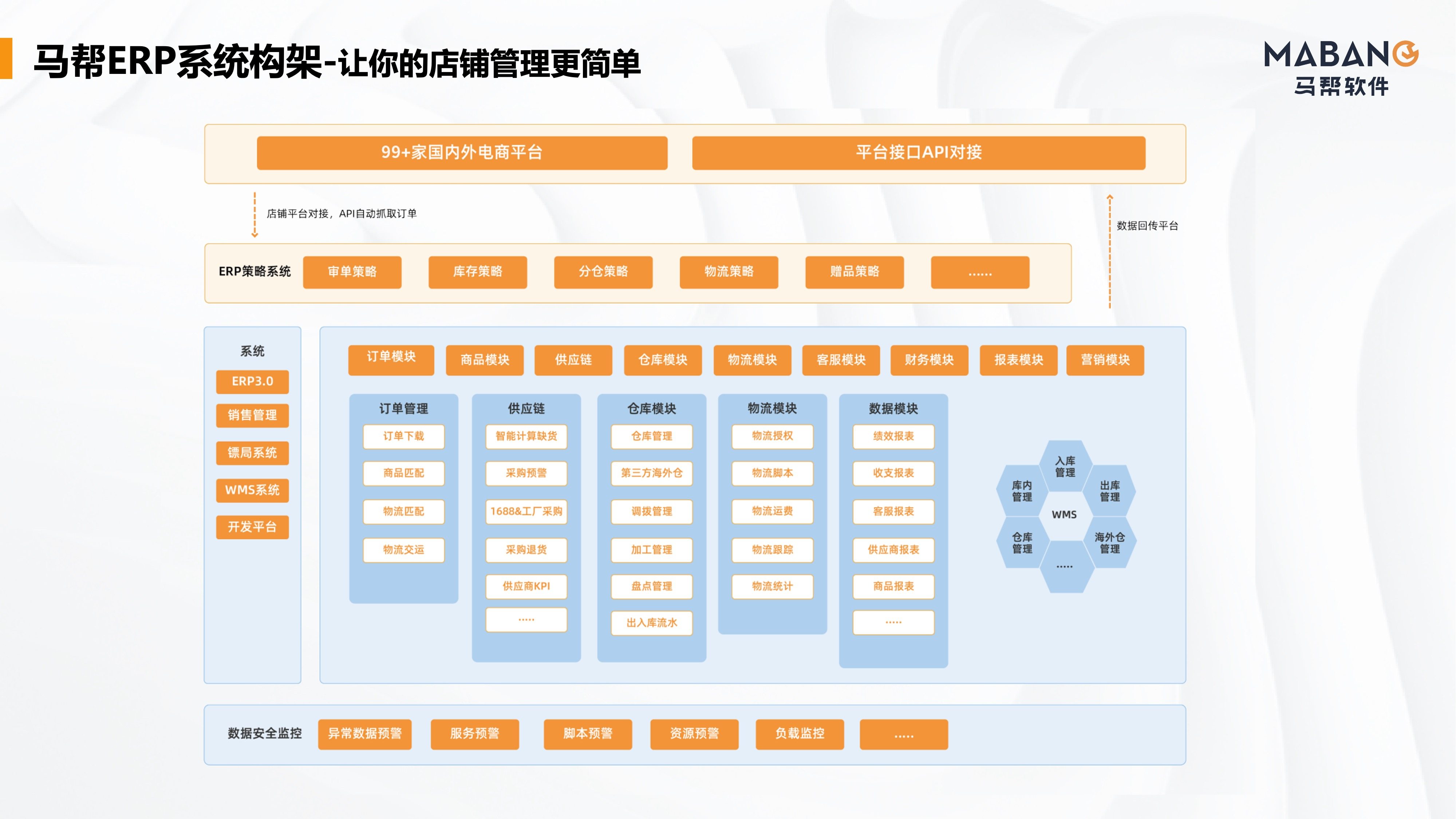1456x819 pixels.
Task: Click the 商品报表 item
Action: click(893, 587)
